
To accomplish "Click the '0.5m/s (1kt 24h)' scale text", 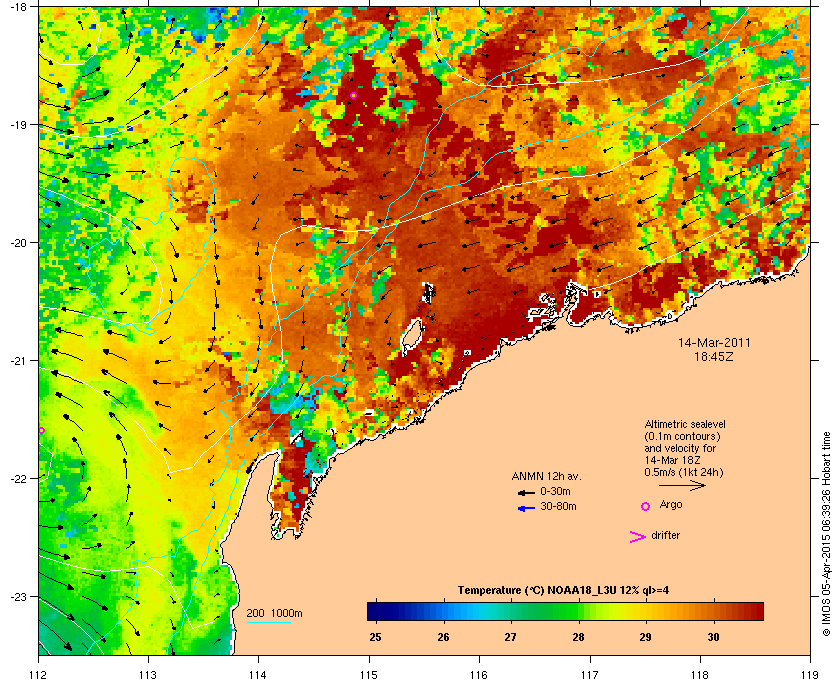I will pos(684,473).
